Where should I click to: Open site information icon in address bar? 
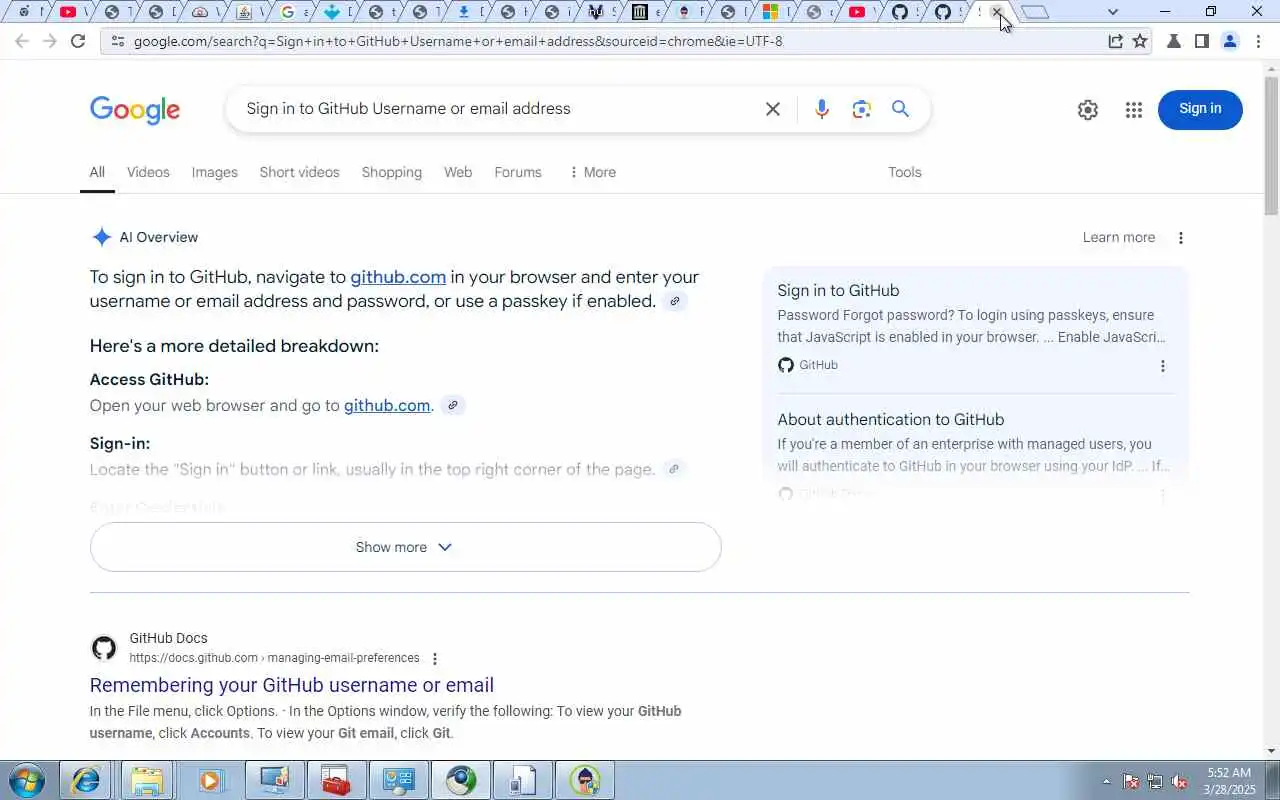117,41
